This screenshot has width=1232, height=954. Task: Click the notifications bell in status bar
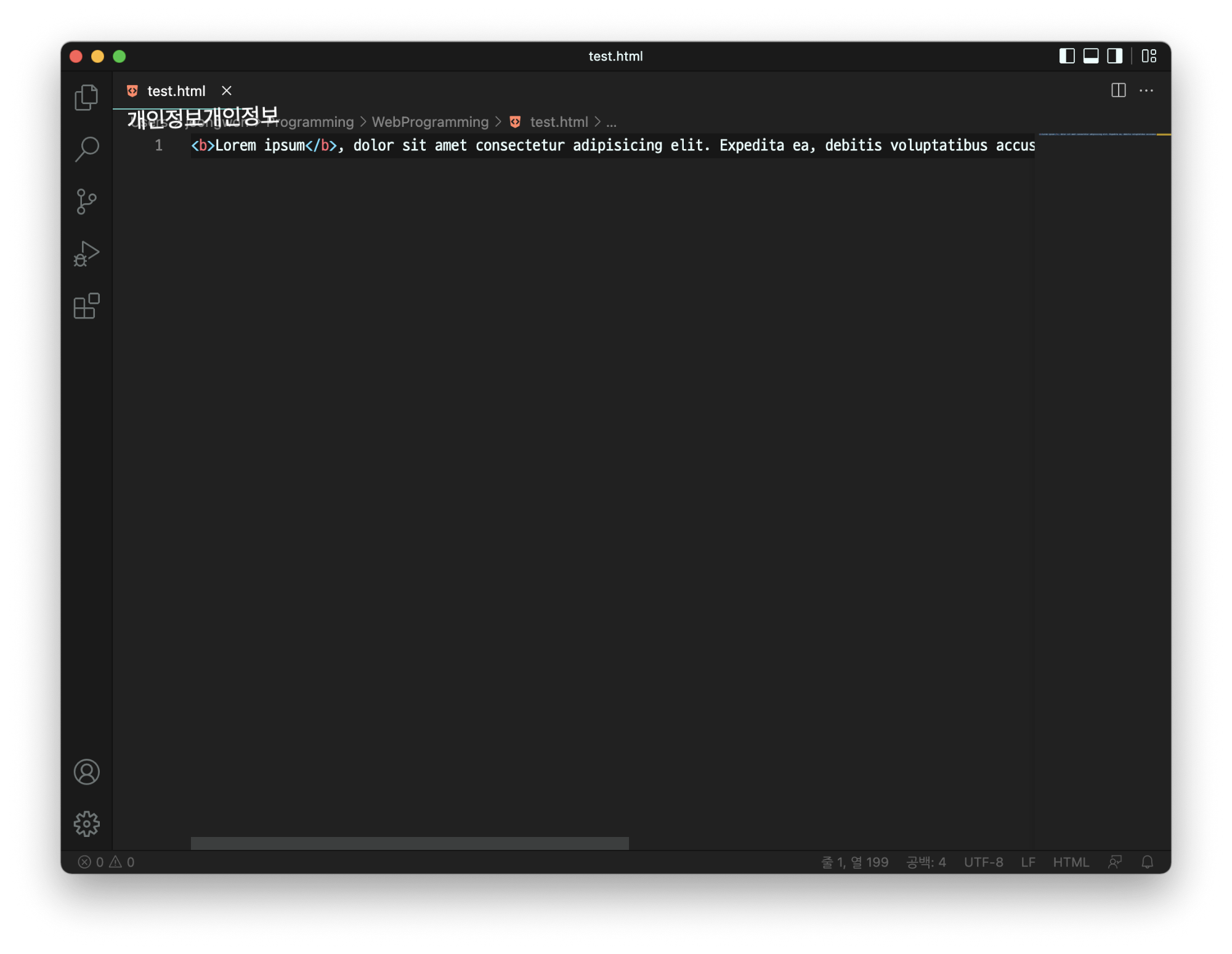click(x=1147, y=862)
